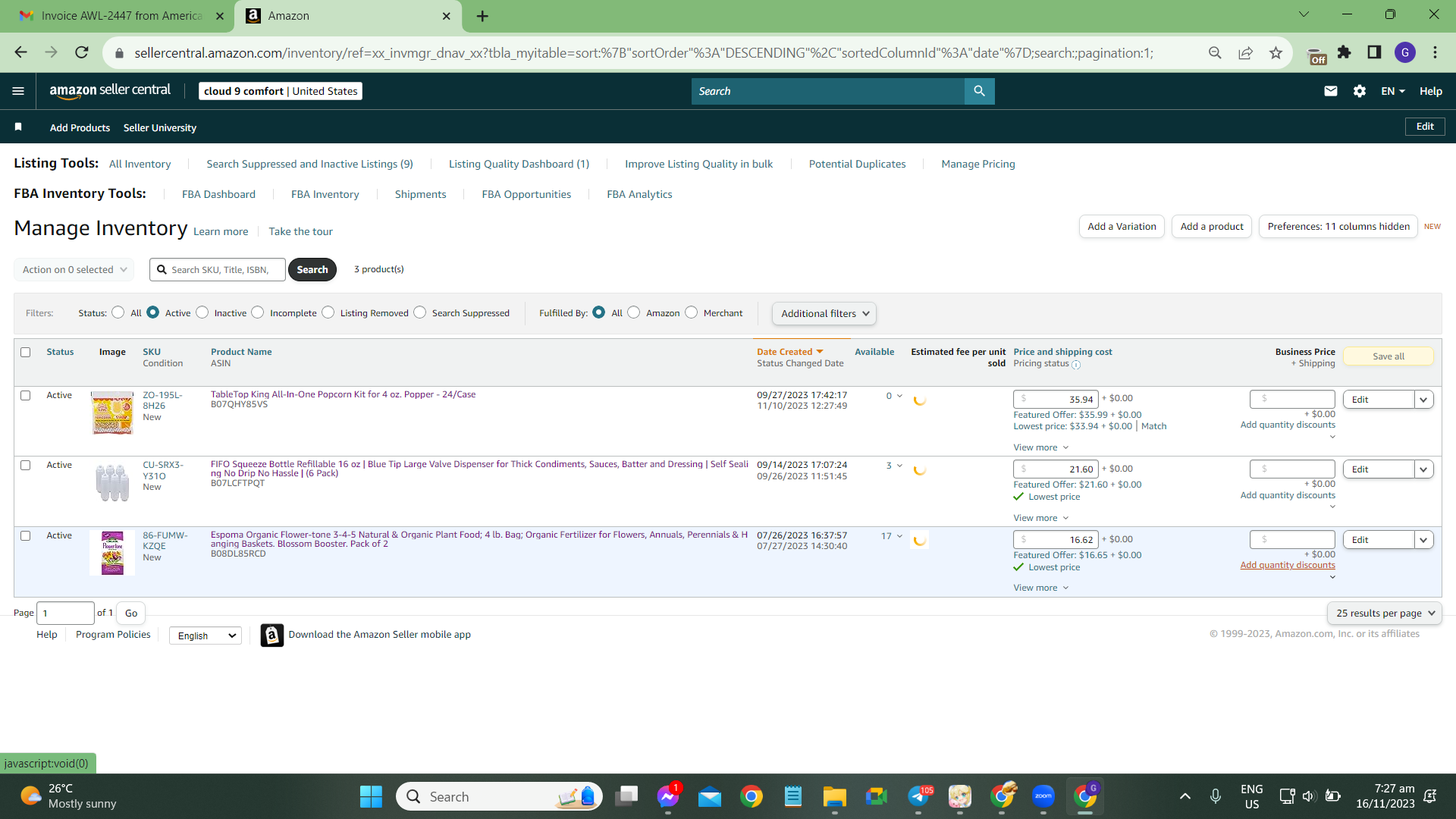Click the extension icon labeled Off
This screenshot has height=819, width=1456.
(1317, 55)
